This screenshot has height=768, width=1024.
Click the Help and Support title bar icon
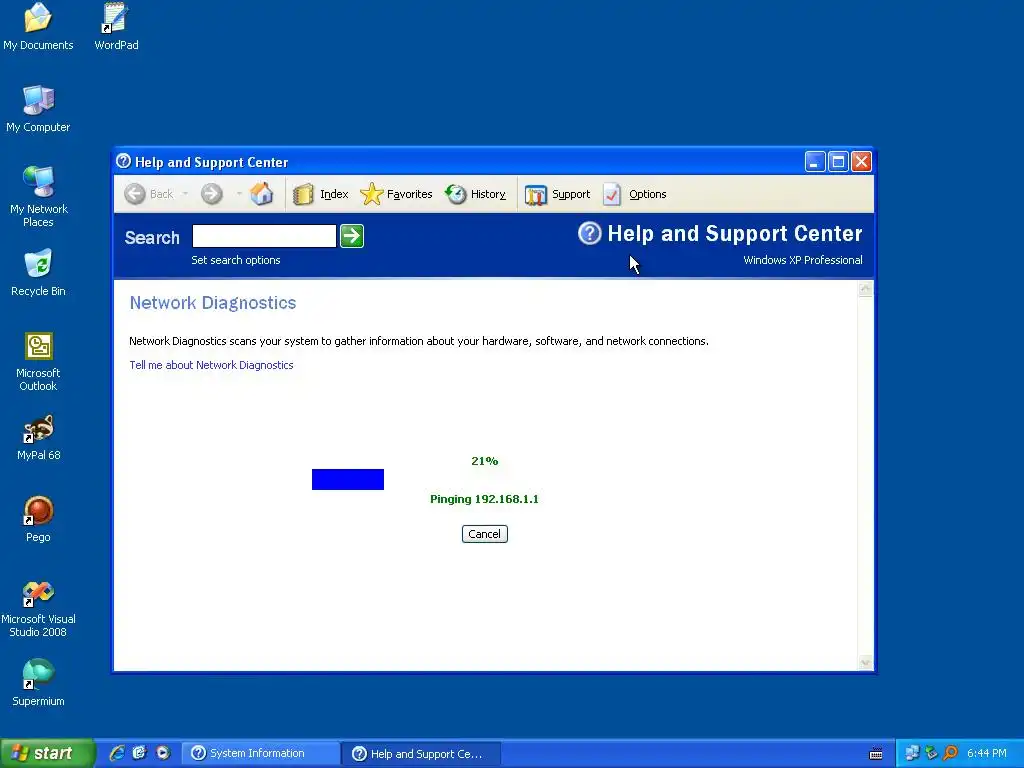pos(123,161)
